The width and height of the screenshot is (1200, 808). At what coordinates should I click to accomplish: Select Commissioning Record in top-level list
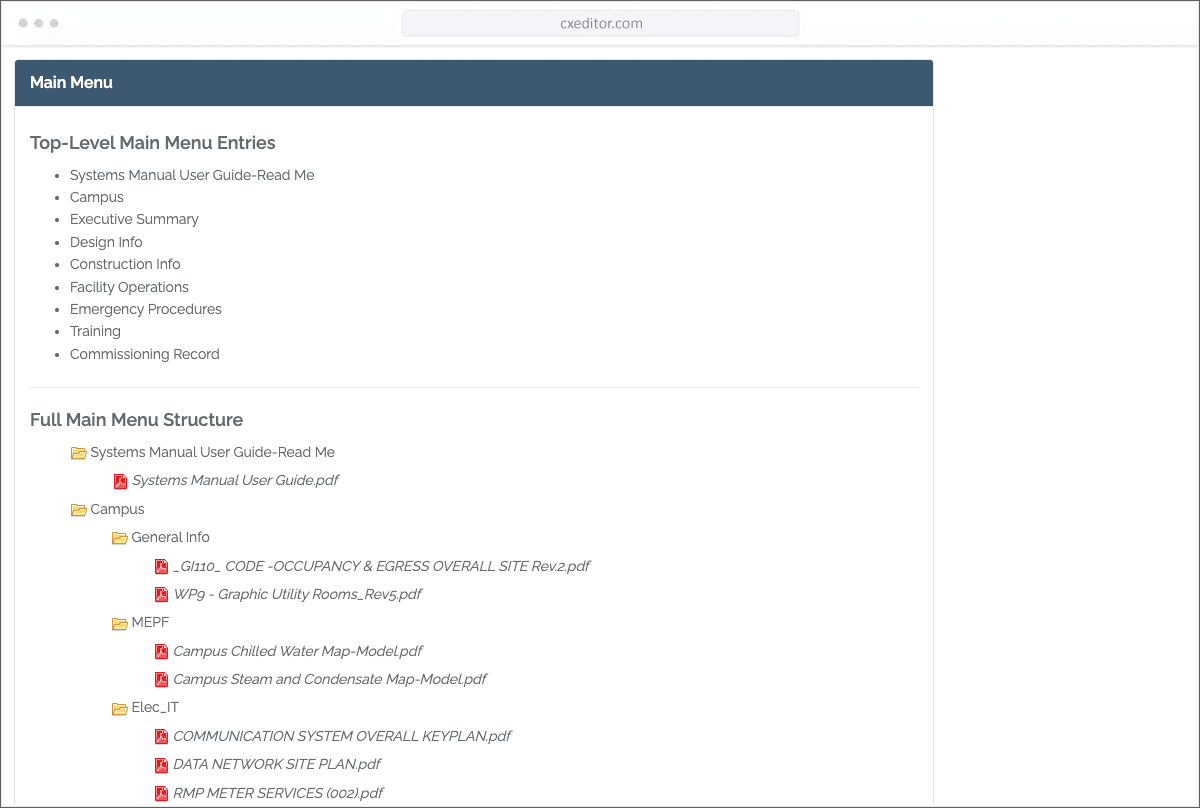tap(144, 354)
